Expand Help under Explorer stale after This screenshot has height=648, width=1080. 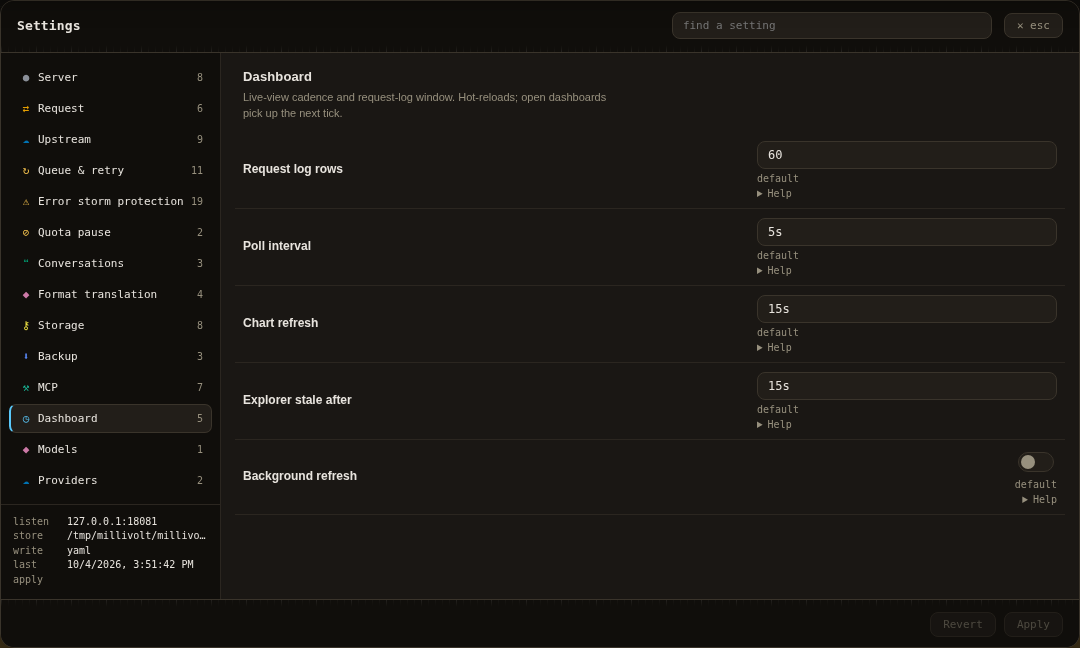click(x=774, y=425)
